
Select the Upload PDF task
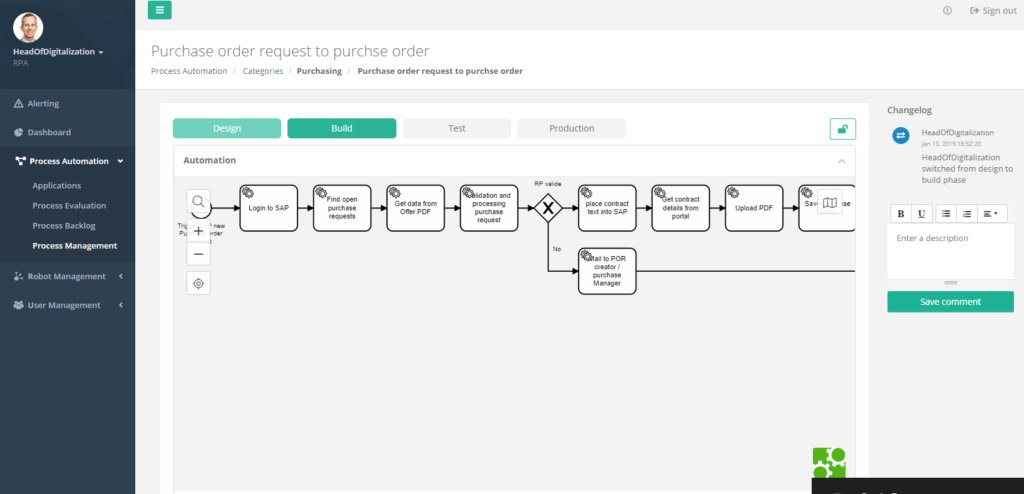click(754, 208)
